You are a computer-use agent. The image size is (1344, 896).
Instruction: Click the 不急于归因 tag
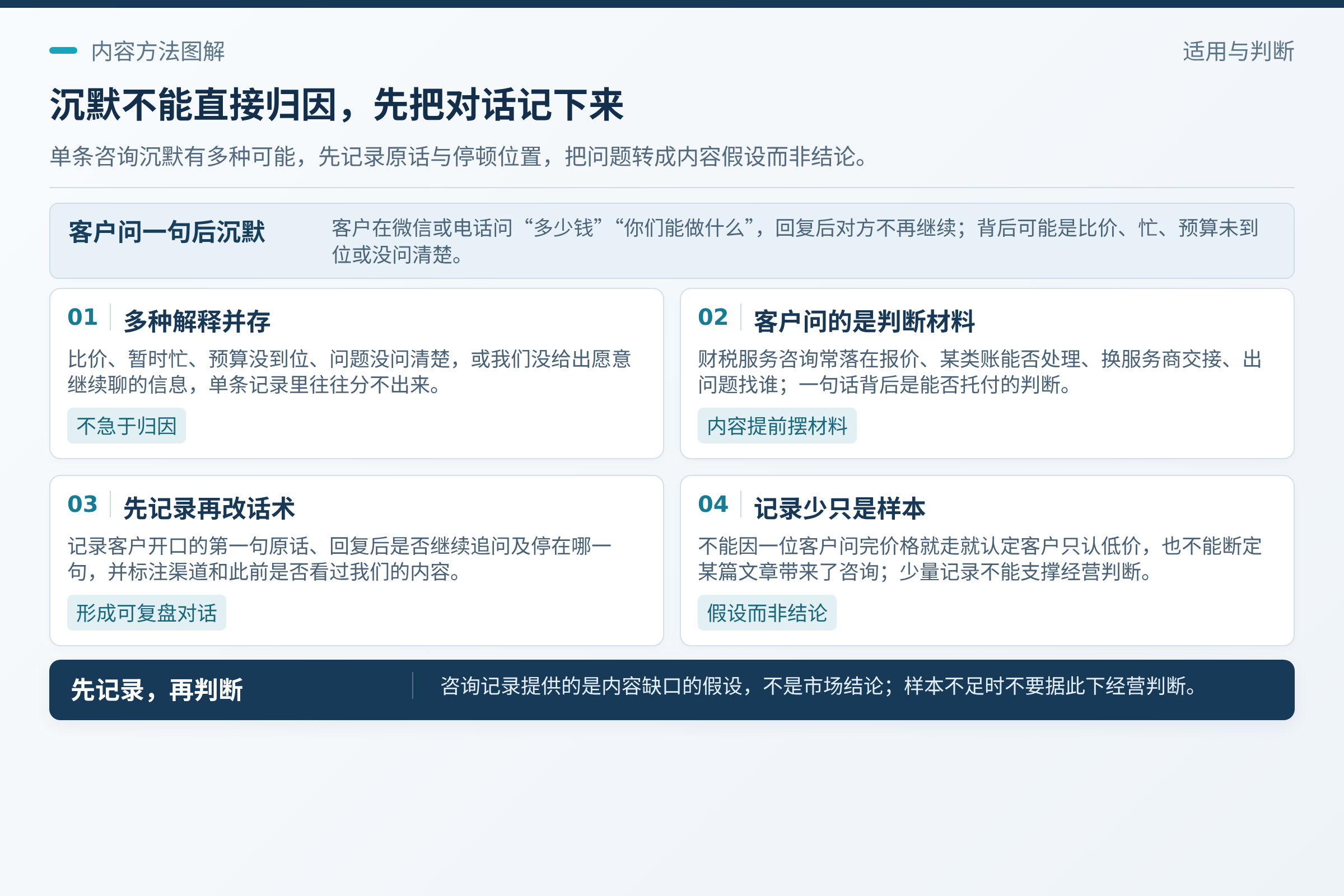[x=127, y=426]
